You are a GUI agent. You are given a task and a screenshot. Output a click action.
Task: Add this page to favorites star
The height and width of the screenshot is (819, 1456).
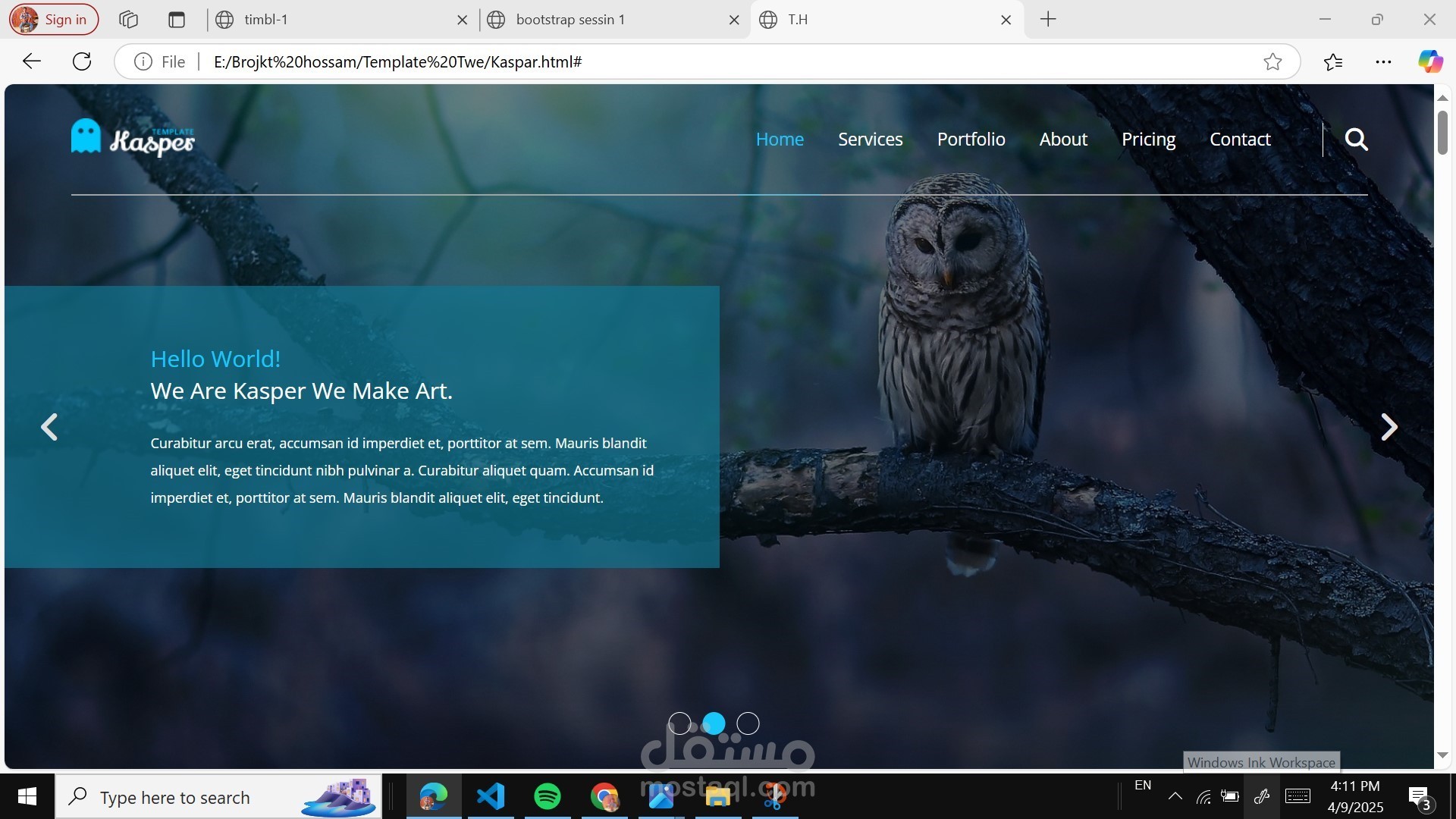pos(1272,61)
